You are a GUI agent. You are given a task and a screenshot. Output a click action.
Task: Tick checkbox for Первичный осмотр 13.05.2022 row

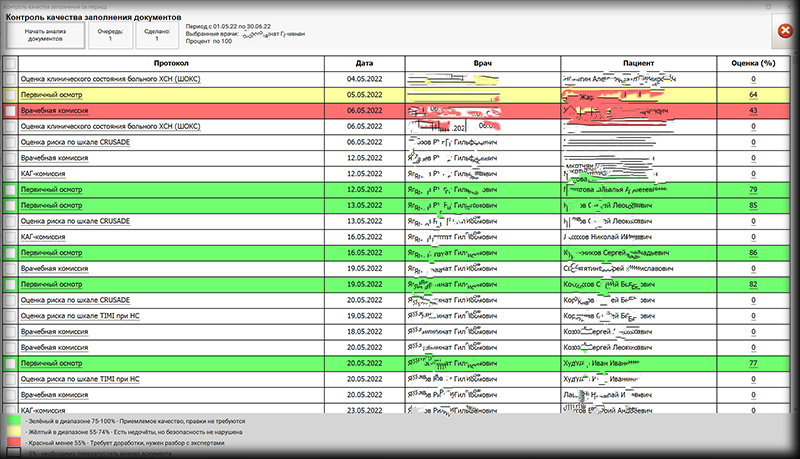click(x=10, y=206)
